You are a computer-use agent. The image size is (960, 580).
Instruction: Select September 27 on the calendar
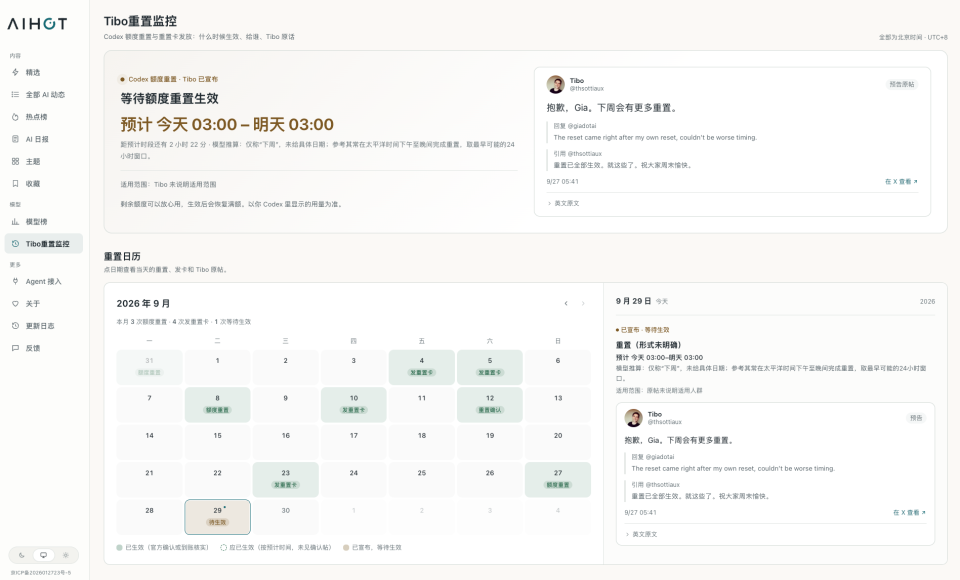click(558, 480)
